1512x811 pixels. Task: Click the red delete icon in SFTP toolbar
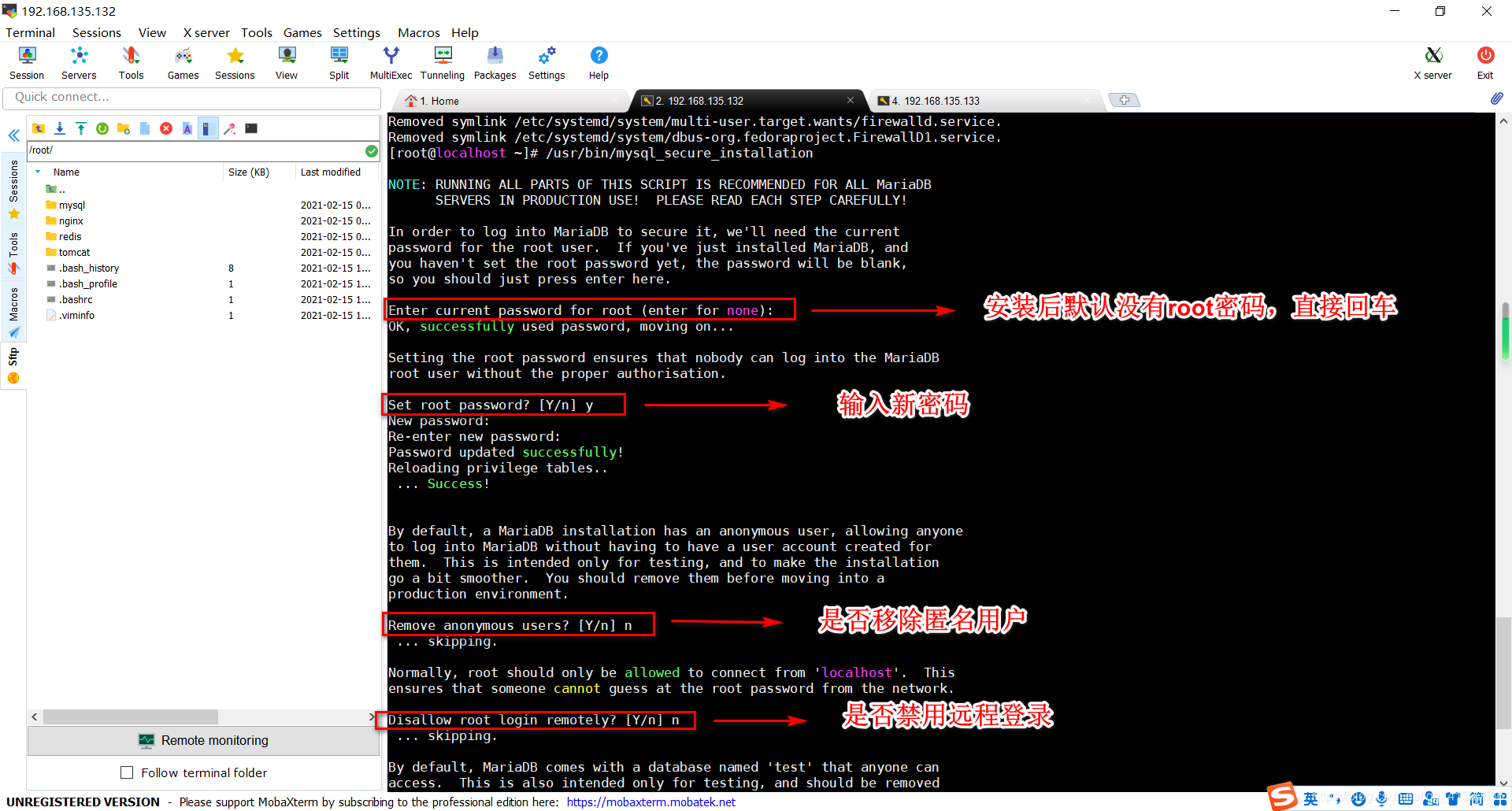pos(166,128)
